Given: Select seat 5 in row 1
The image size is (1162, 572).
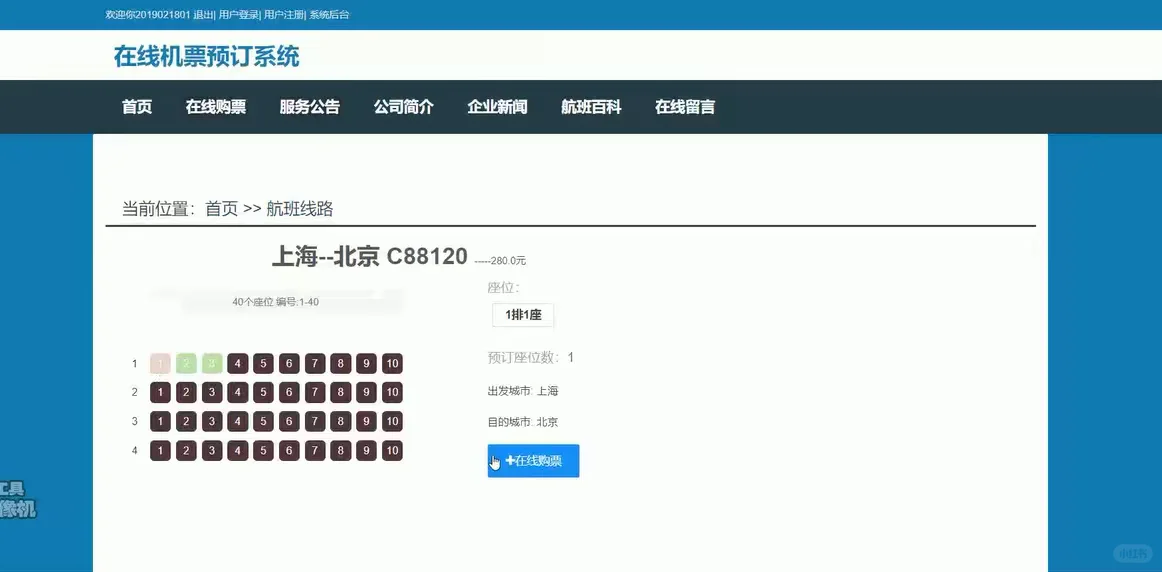Looking at the screenshot, I should [x=263, y=364].
